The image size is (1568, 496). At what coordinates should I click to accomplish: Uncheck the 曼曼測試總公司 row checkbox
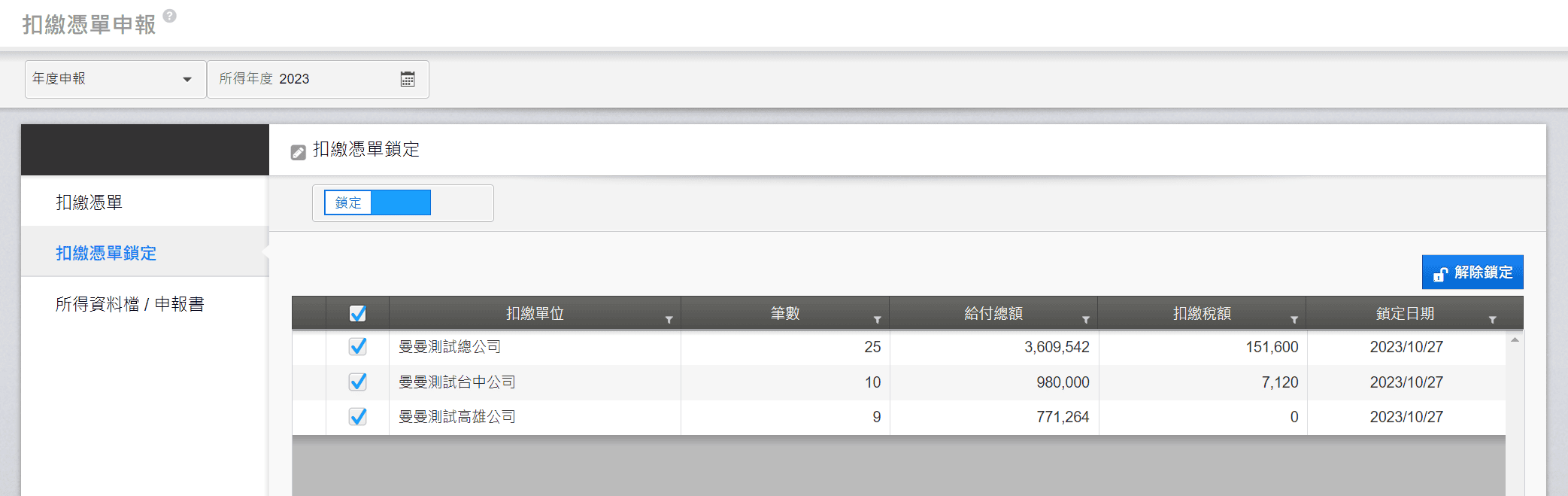click(x=358, y=347)
